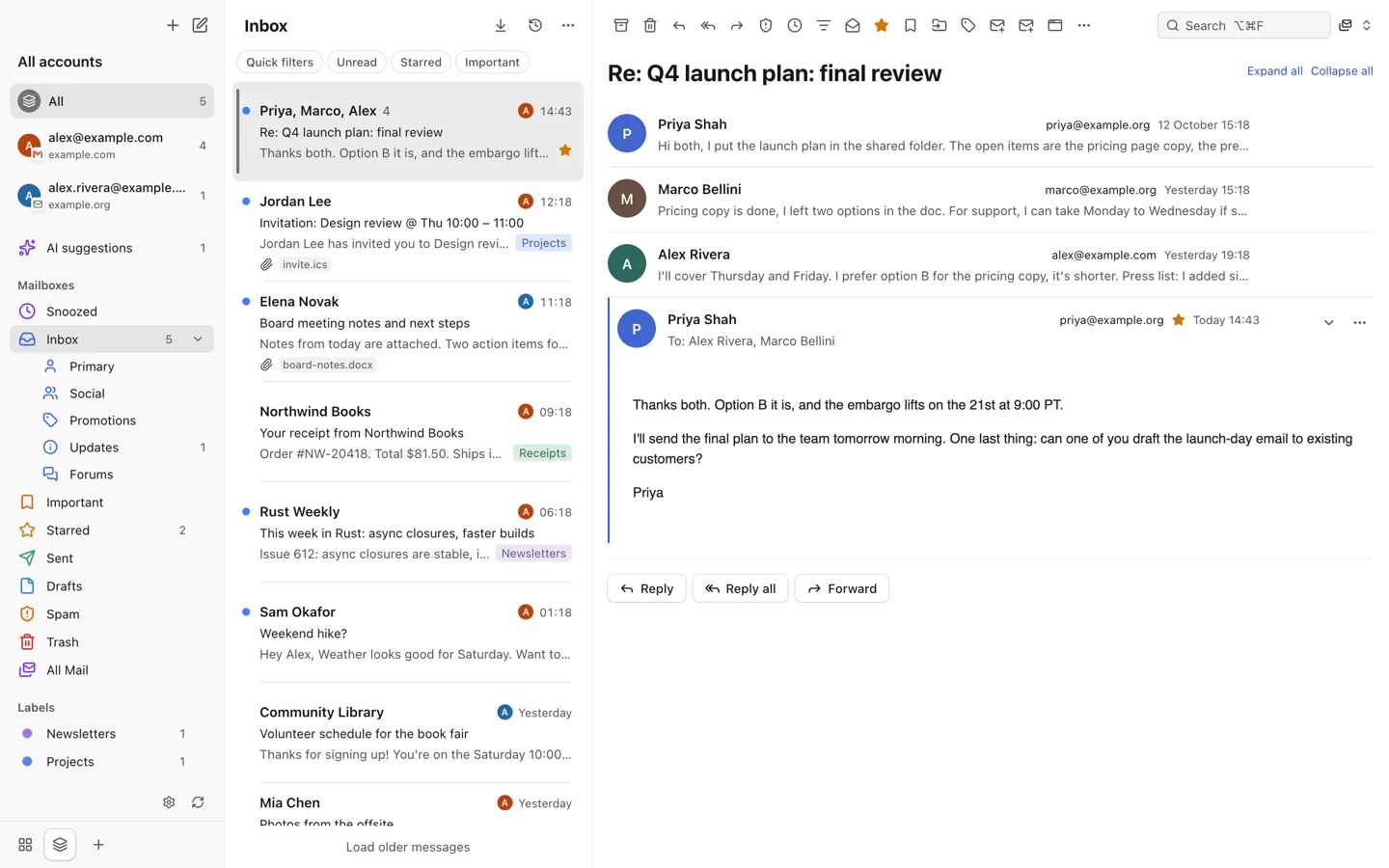Click the reply-all double arrow in top toolbar
Viewport: 1389px width, 868px height.
coord(708,26)
